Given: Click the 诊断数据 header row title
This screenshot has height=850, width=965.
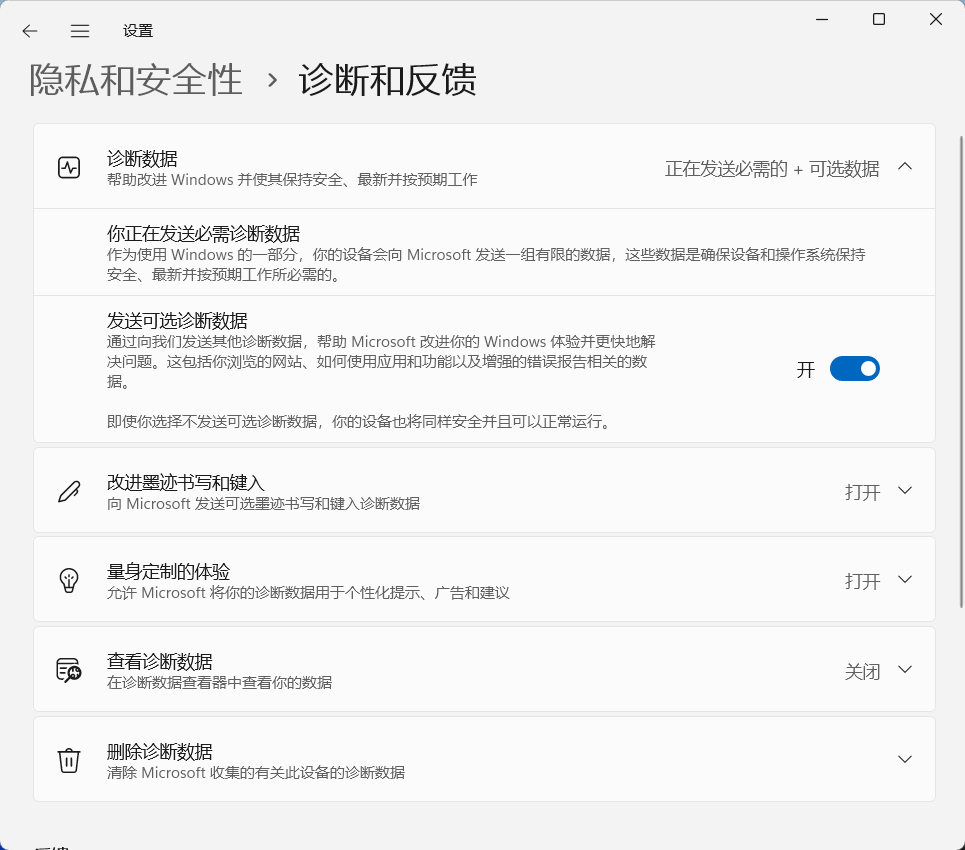Looking at the screenshot, I should click(x=142, y=158).
